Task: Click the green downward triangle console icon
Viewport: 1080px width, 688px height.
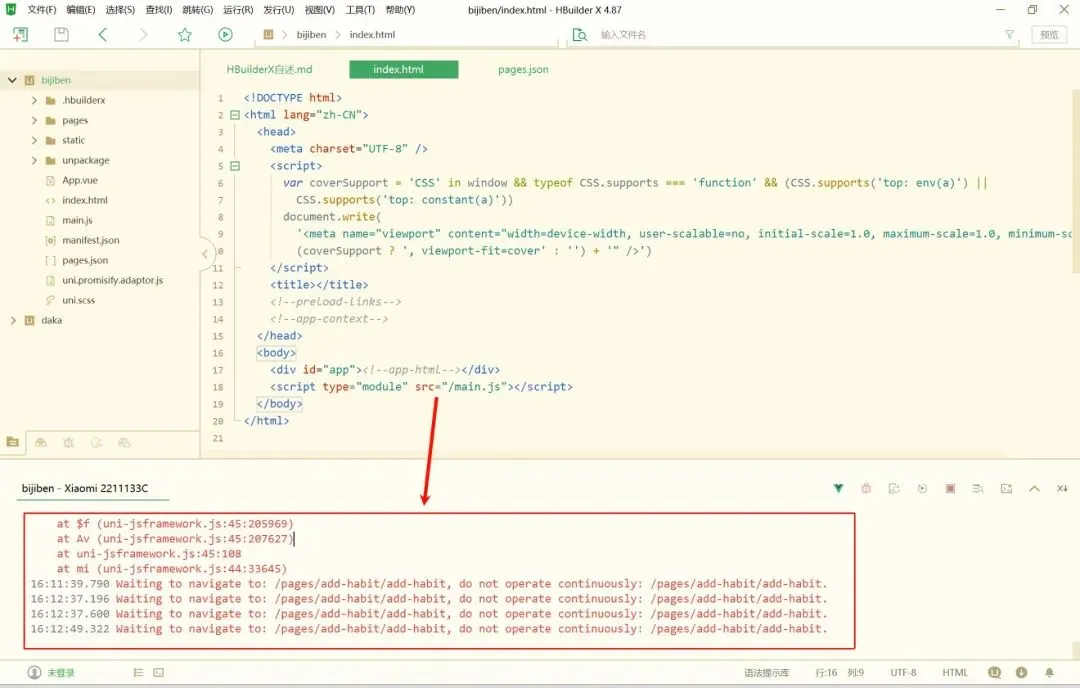Action: (x=838, y=488)
